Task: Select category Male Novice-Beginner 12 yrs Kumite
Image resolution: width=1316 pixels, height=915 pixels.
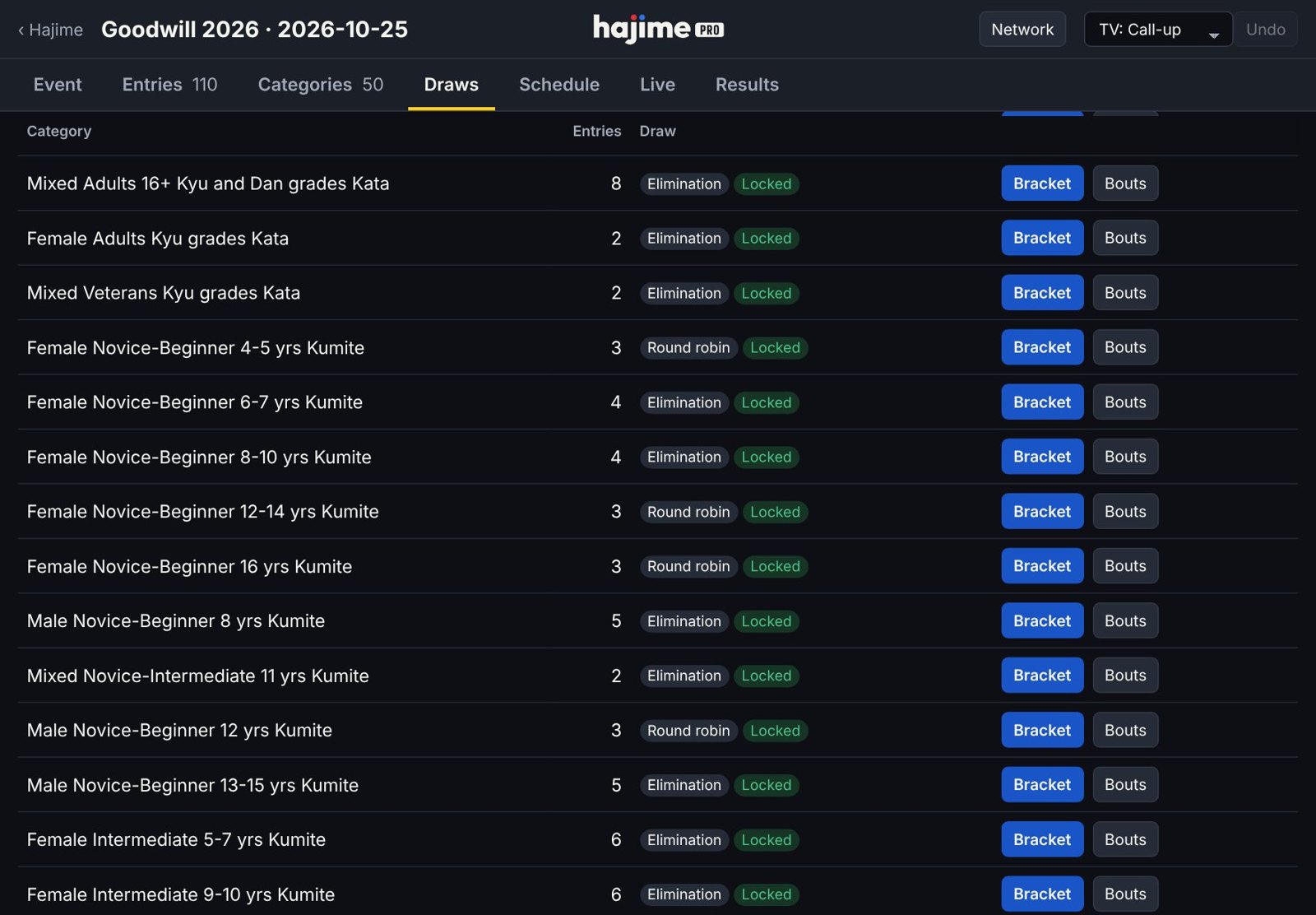Action: 179,731
